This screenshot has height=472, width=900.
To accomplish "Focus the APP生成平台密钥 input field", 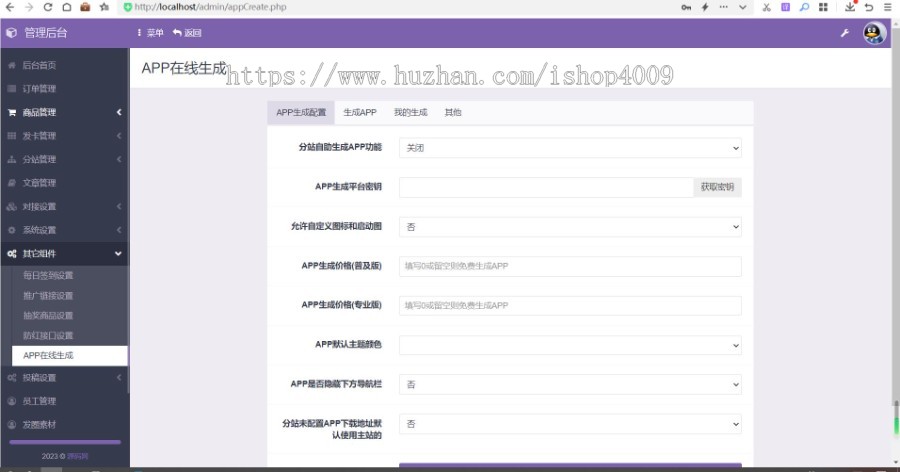I will [546, 187].
